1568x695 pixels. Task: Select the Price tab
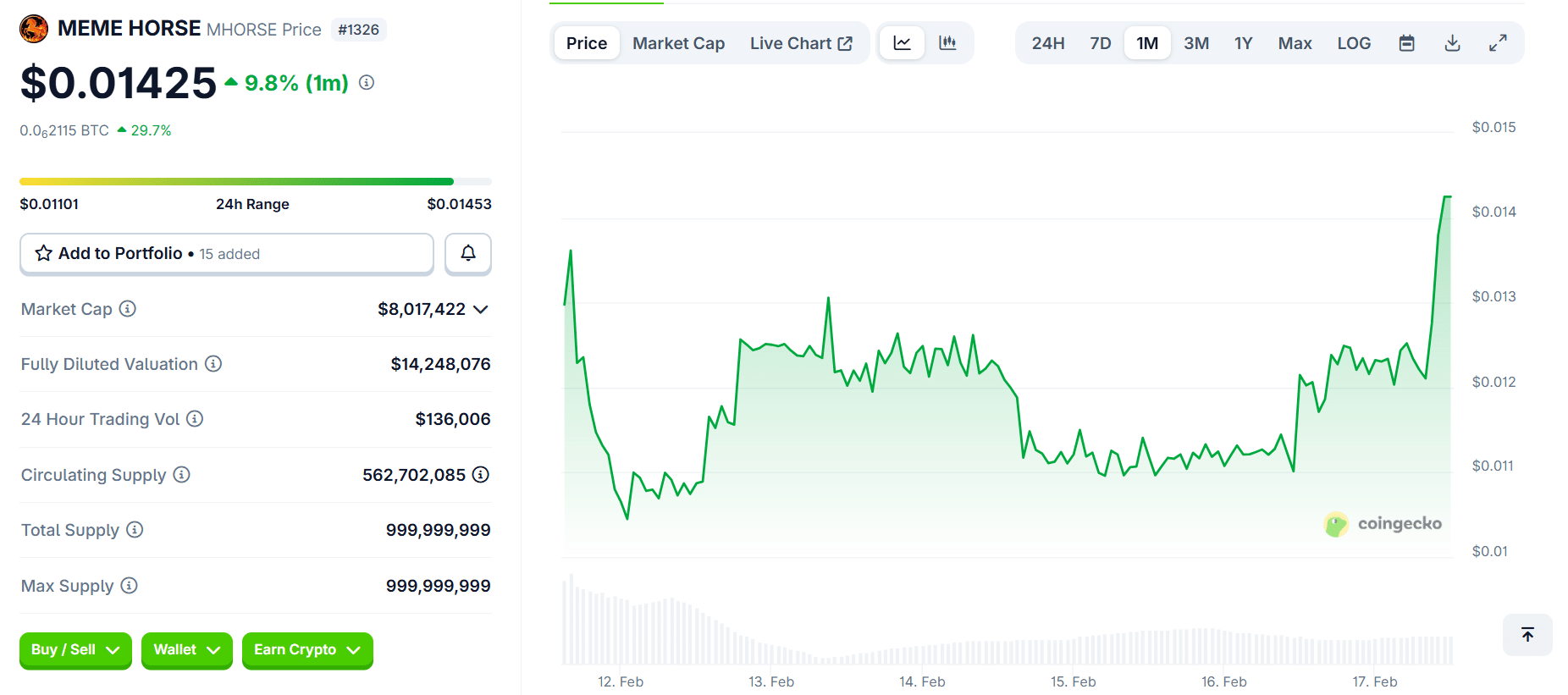pyautogui.click(x=586, y=43)
